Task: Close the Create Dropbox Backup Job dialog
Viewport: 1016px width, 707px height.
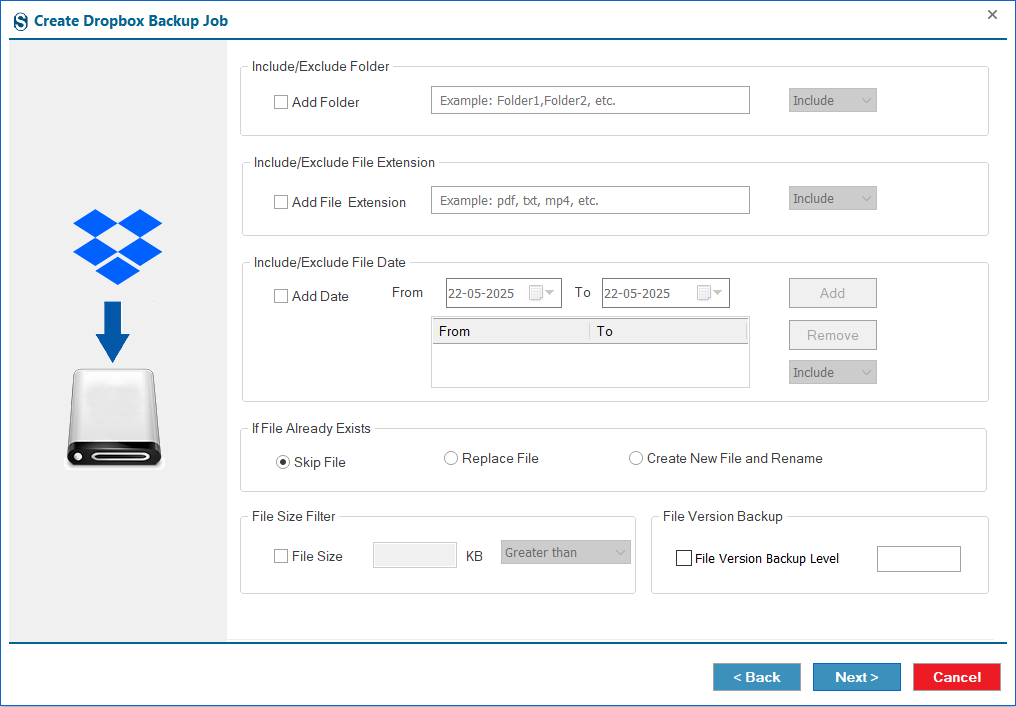Action: (x=992, y=15)
